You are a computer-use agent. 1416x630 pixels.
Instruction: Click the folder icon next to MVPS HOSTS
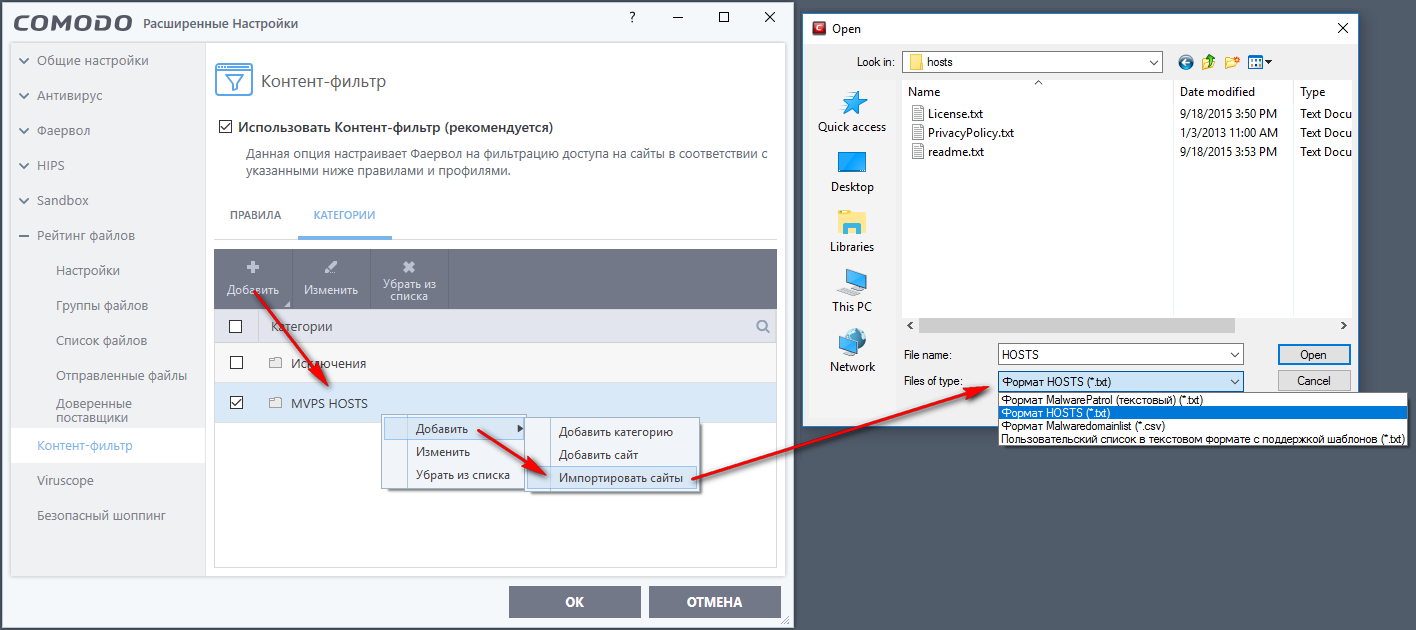pyautogui.click(x=275, y=403)
